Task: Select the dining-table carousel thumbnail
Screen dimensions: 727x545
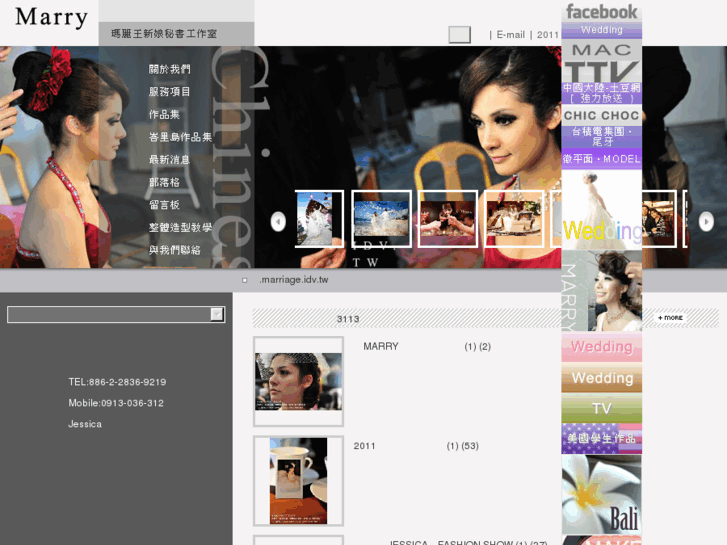Action: tap(514, 219)
